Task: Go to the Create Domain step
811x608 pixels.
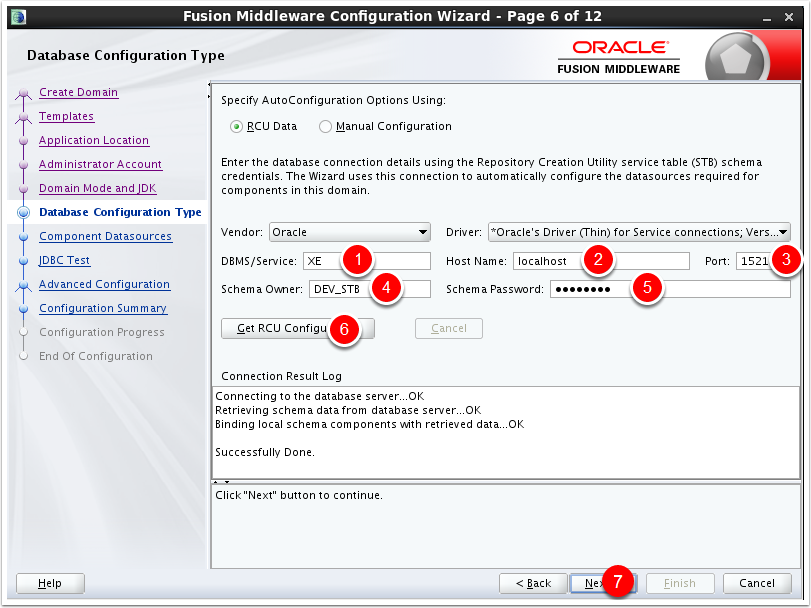Action: pyautogui.click(x=78, y=93)
